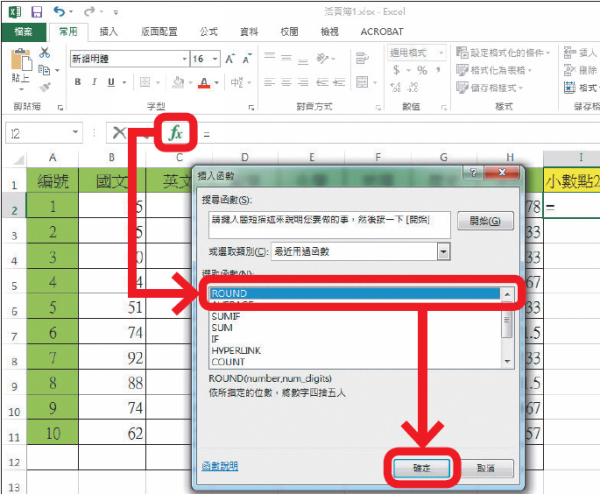Toggle underline formatting
The image size is (600, 494).
click(x=111, y=82)
